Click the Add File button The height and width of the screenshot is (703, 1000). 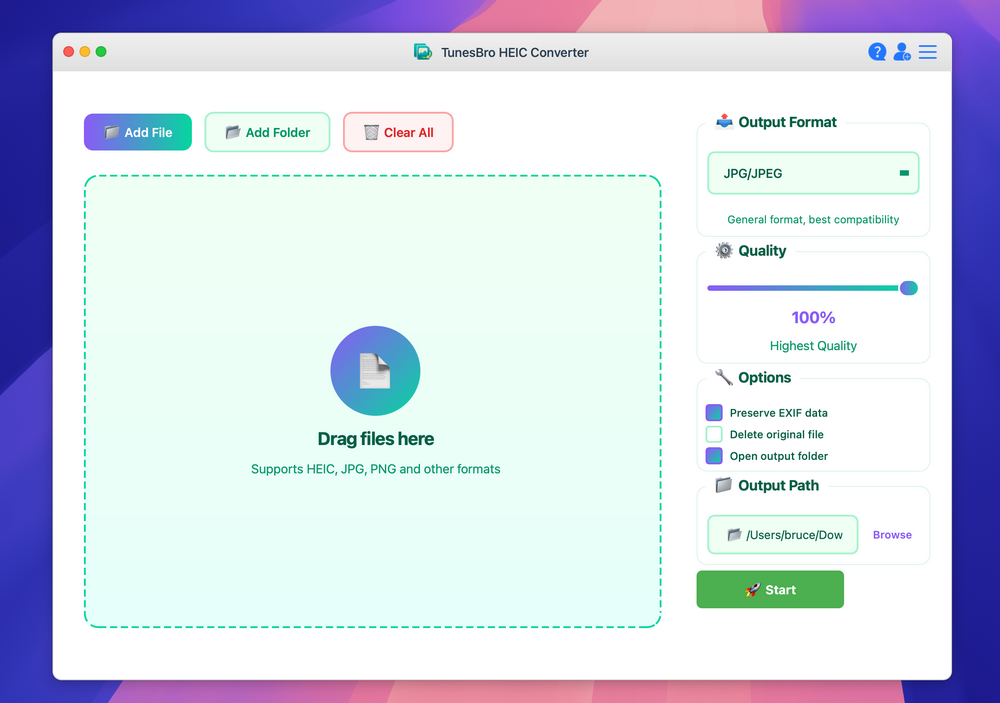coord(138,132)
